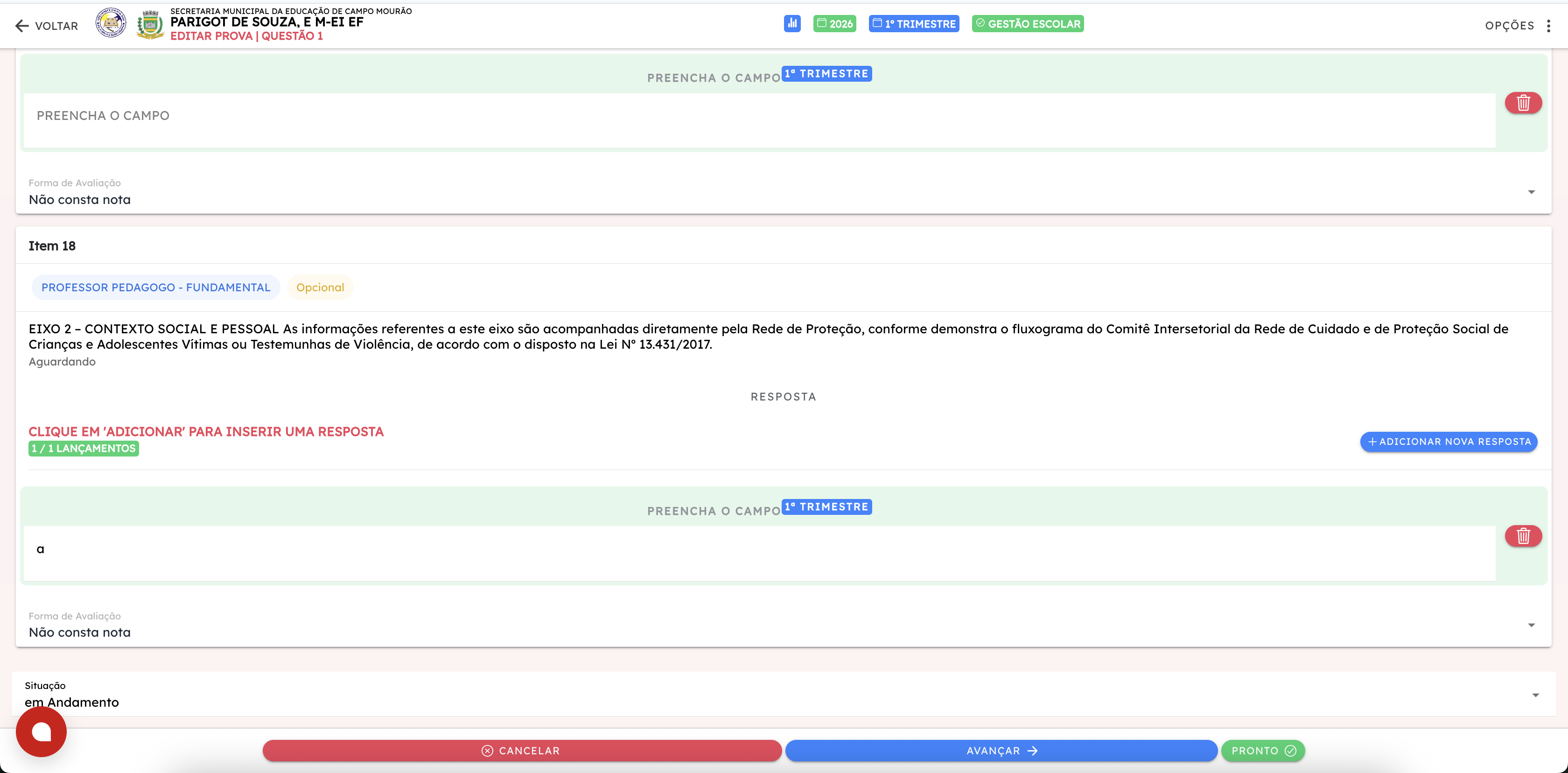1568x773 pixels.
Task: Click the CANCELAR button
Action: click(522, 751)
